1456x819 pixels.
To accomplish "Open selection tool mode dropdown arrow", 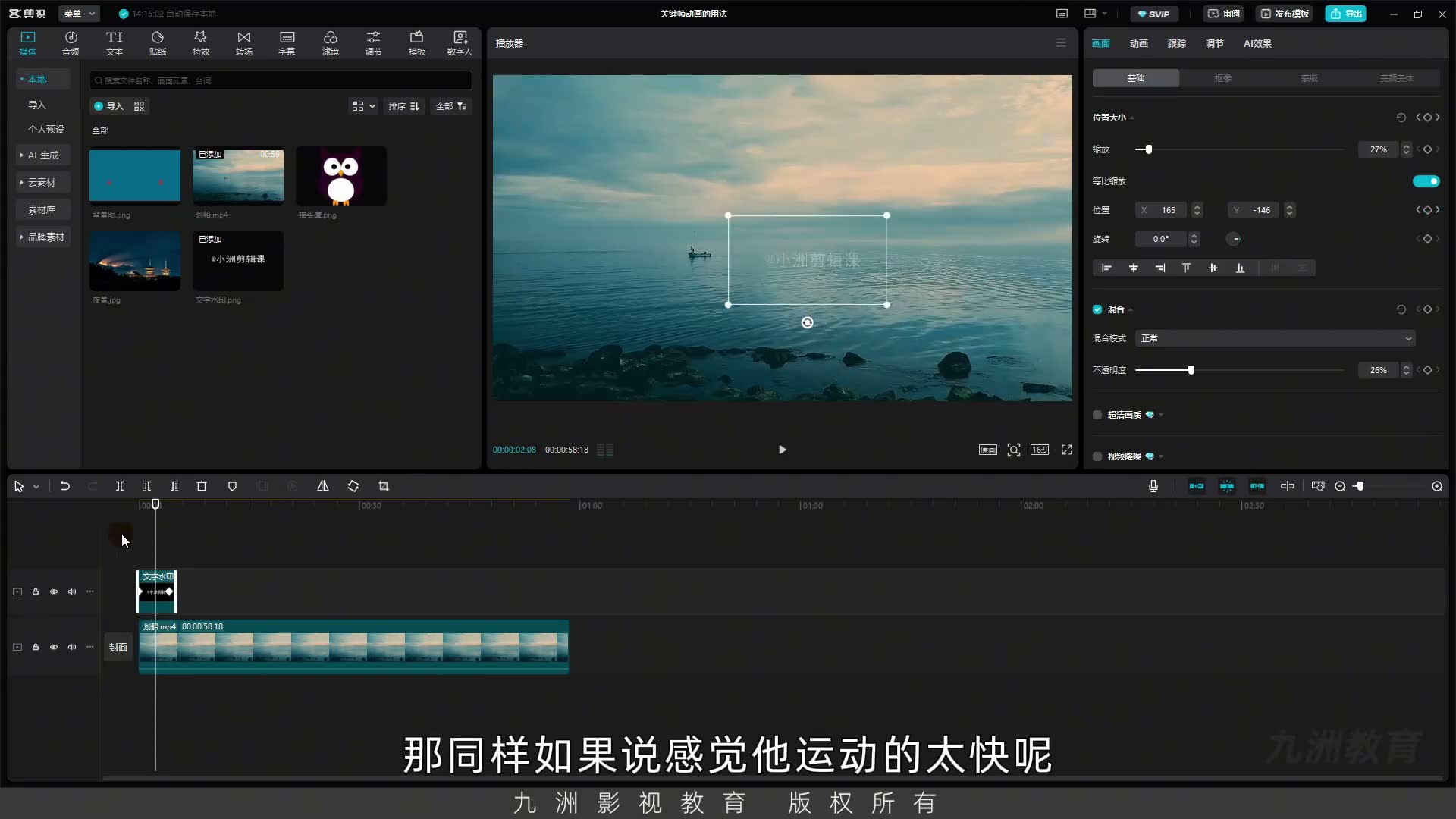I will coord(36,487).
